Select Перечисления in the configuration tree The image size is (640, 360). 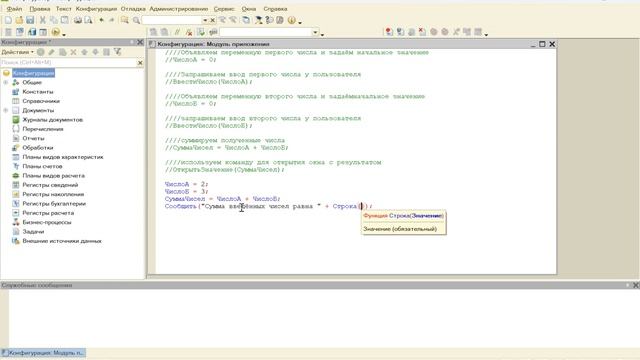click(43, 129)
